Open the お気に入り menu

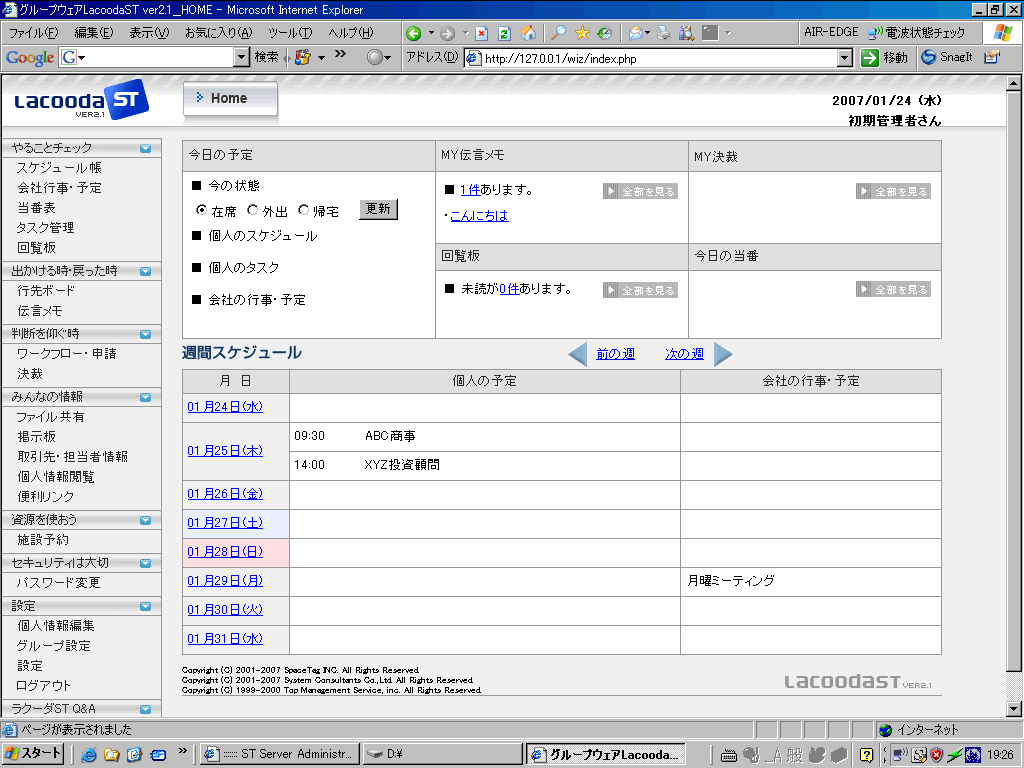click(218, 33)
